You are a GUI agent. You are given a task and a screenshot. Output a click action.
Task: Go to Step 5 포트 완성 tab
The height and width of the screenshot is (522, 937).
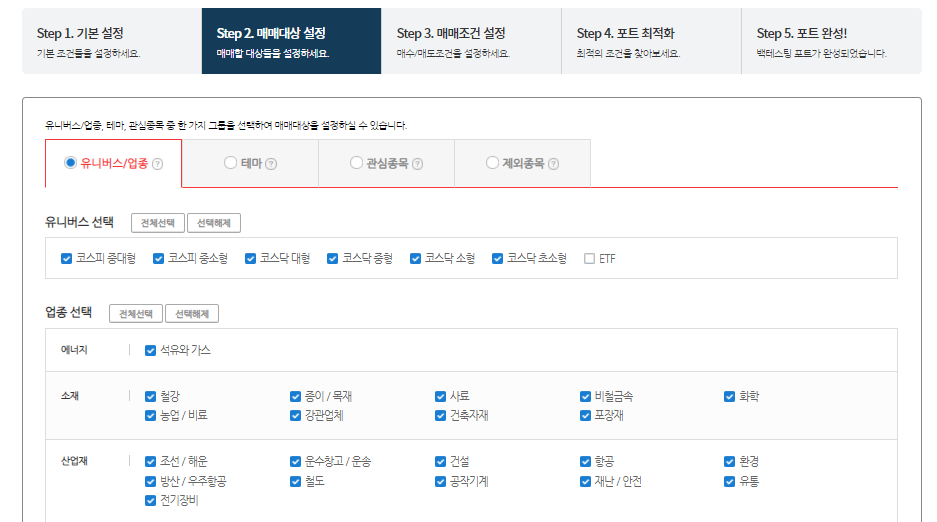(831, 41)
